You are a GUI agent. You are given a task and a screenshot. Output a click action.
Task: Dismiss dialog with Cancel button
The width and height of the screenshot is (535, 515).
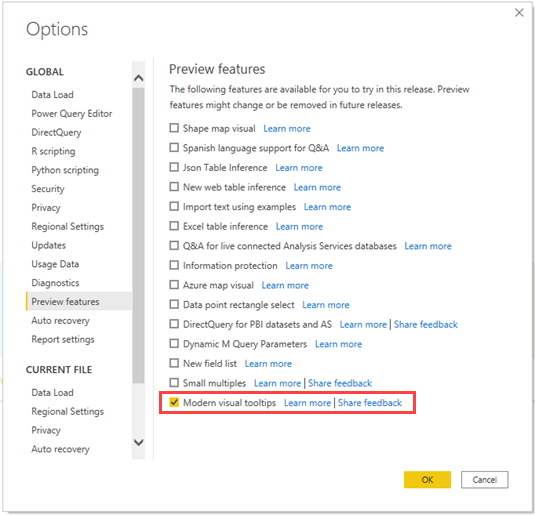tap(485, 480)
